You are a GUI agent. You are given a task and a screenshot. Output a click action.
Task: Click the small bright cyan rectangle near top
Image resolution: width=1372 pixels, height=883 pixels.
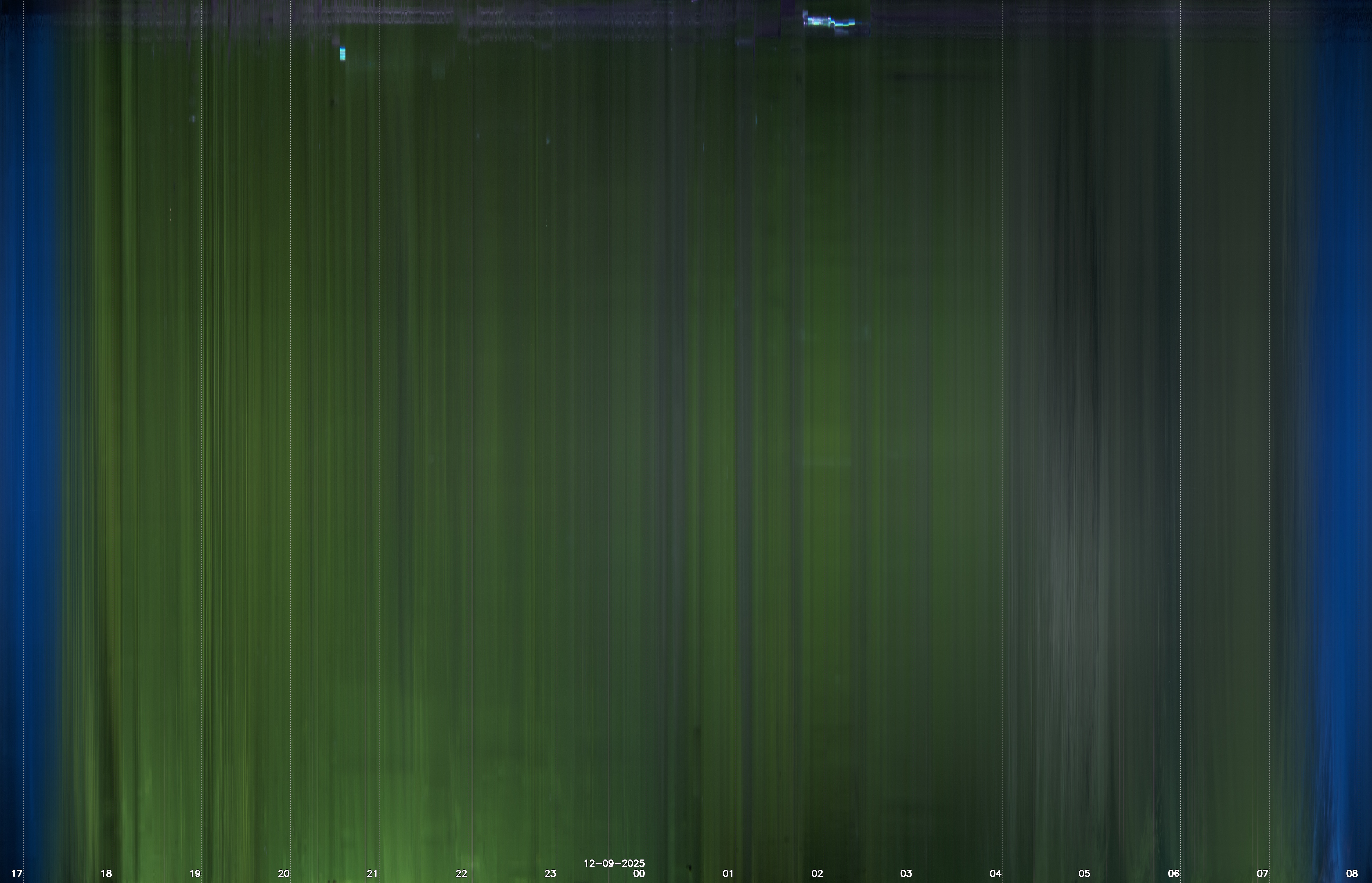[x=343, y=54]
